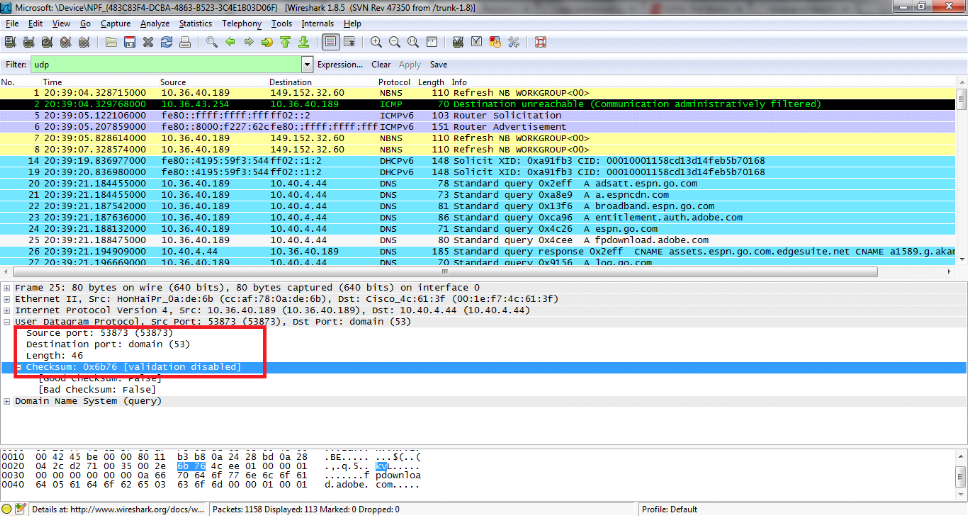Click 'Profile: Default' in status bar
Viewport: 968px width, 516px height.
[x=669, y=509]
